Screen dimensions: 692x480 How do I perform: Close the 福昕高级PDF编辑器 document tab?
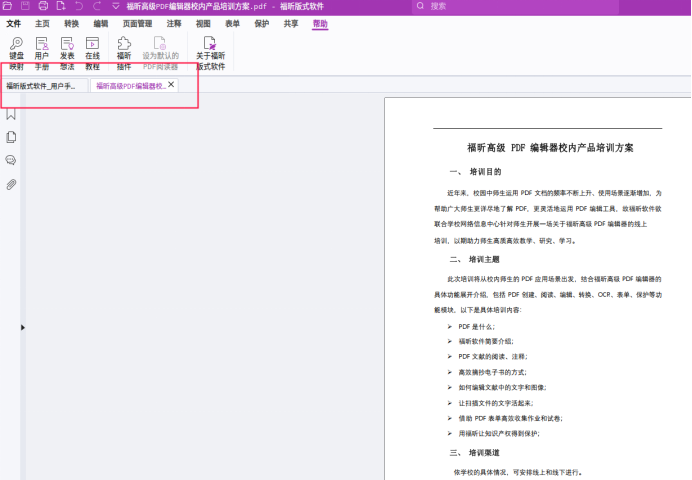click(171, 84)
